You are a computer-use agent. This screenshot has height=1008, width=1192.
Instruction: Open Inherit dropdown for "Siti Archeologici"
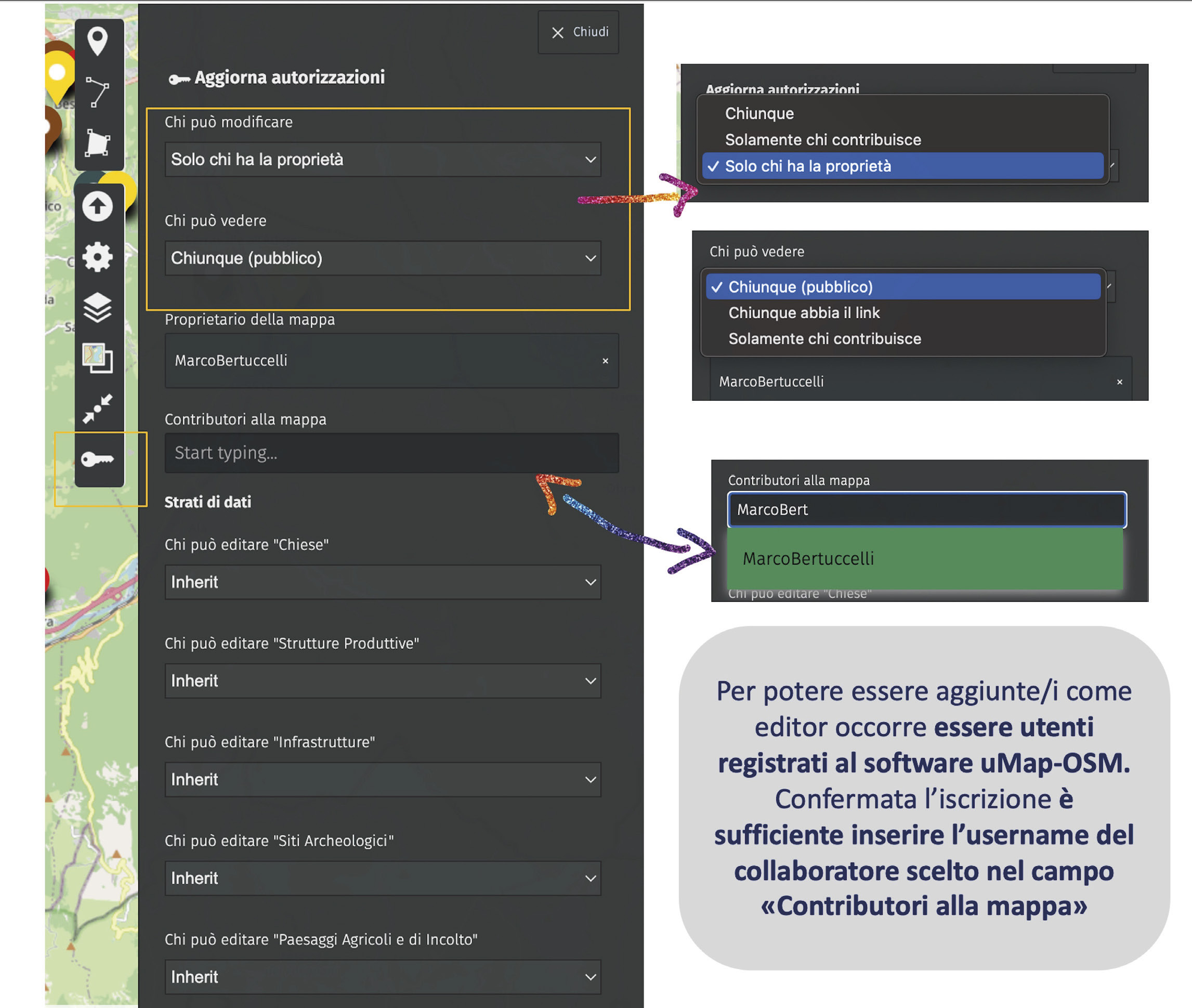[382, 878]
